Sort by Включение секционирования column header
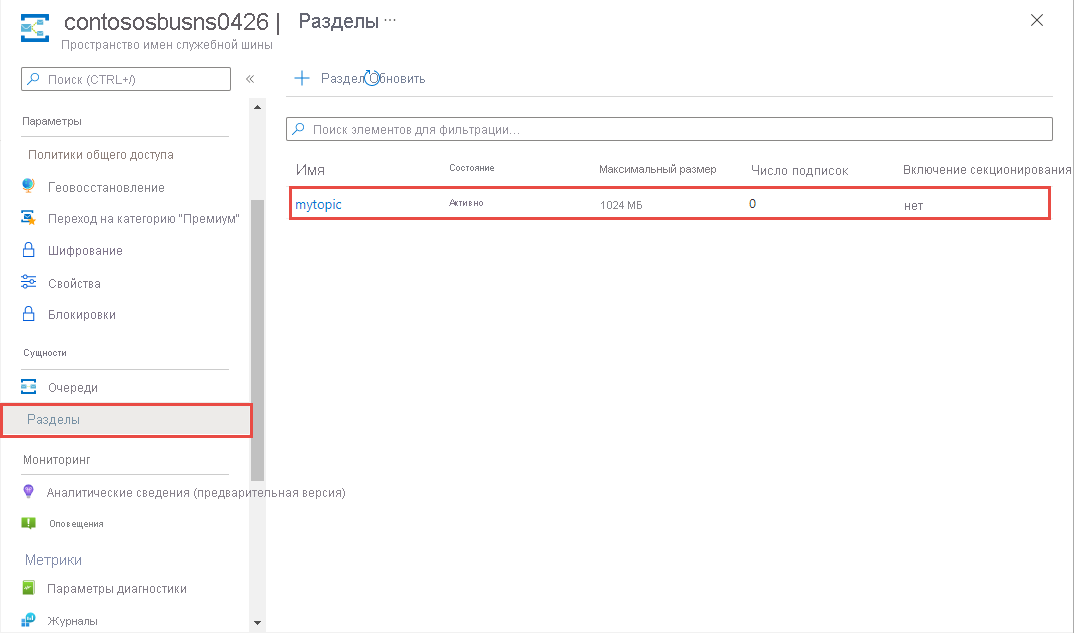 [x=986, y=169]
